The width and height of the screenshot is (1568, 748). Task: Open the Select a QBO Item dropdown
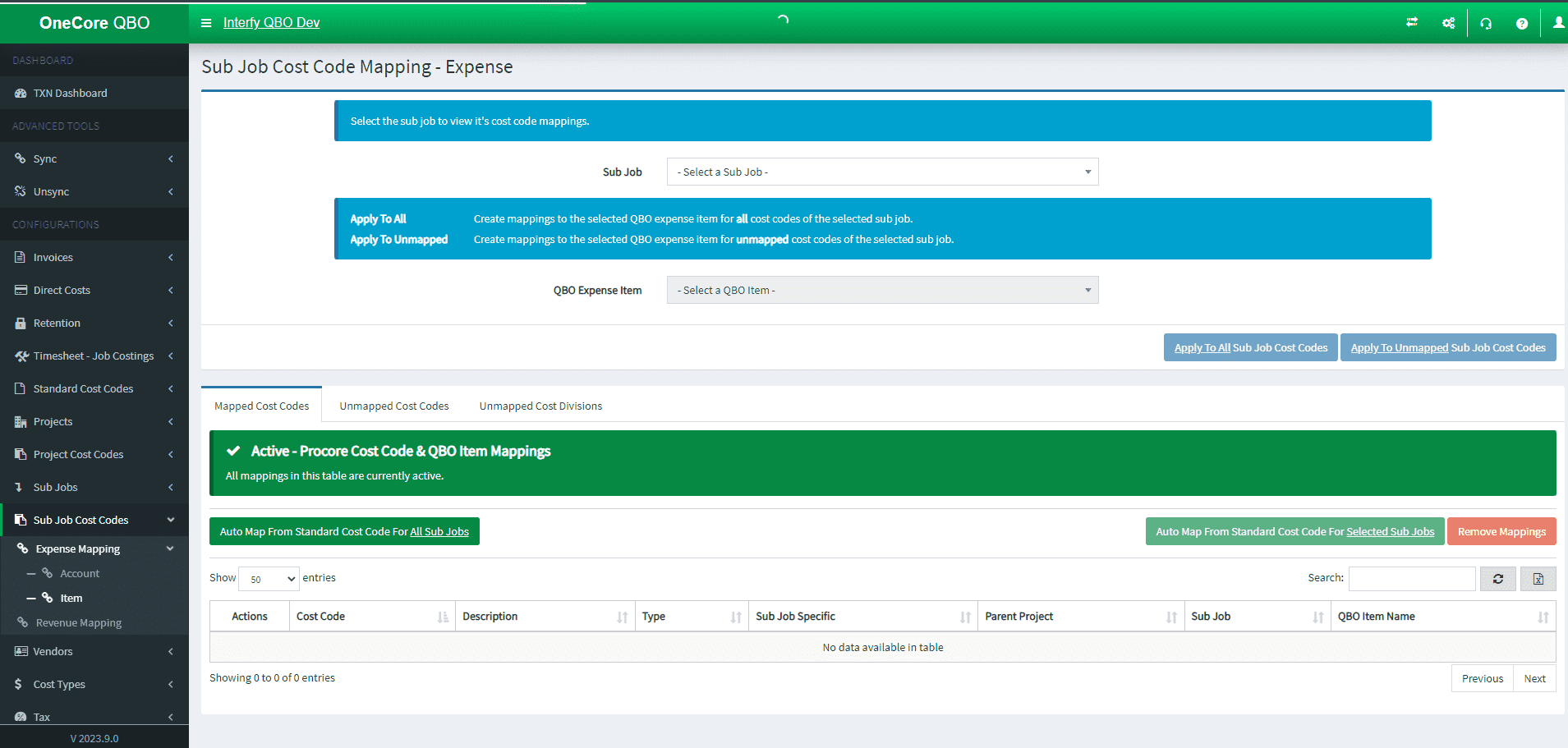881,290
